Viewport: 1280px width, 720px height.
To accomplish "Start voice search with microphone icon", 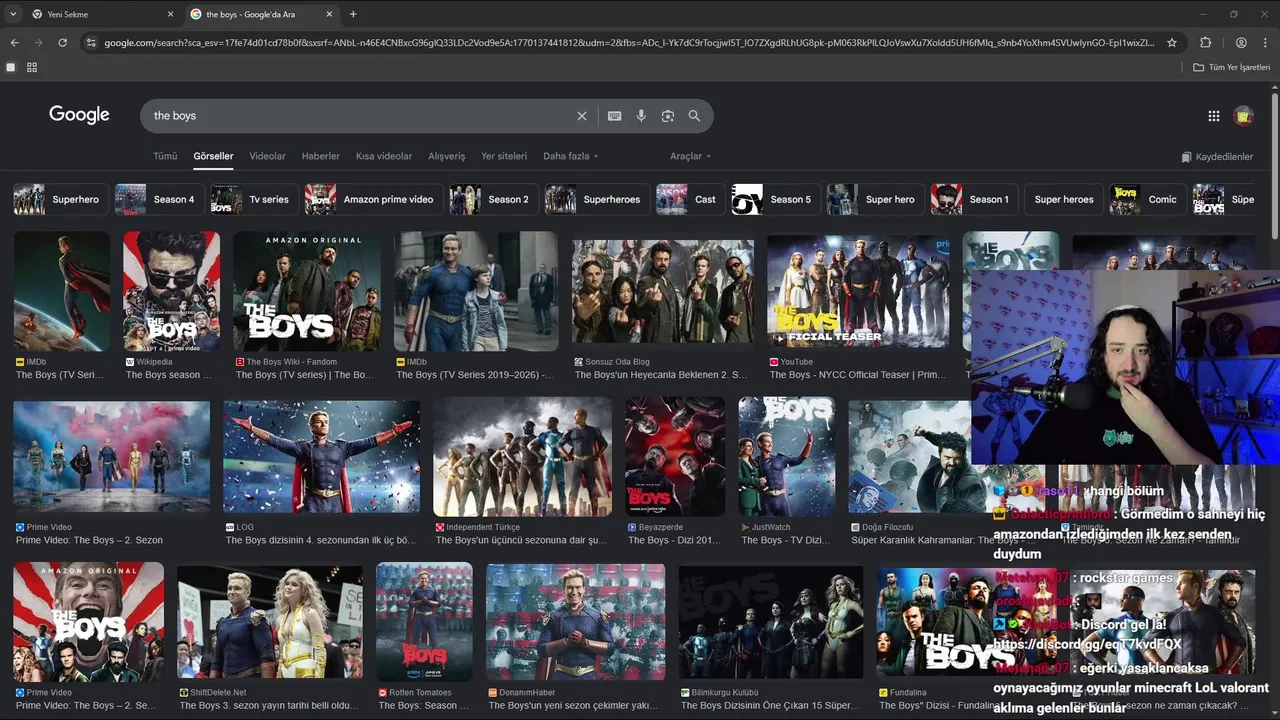I will 641,116.
